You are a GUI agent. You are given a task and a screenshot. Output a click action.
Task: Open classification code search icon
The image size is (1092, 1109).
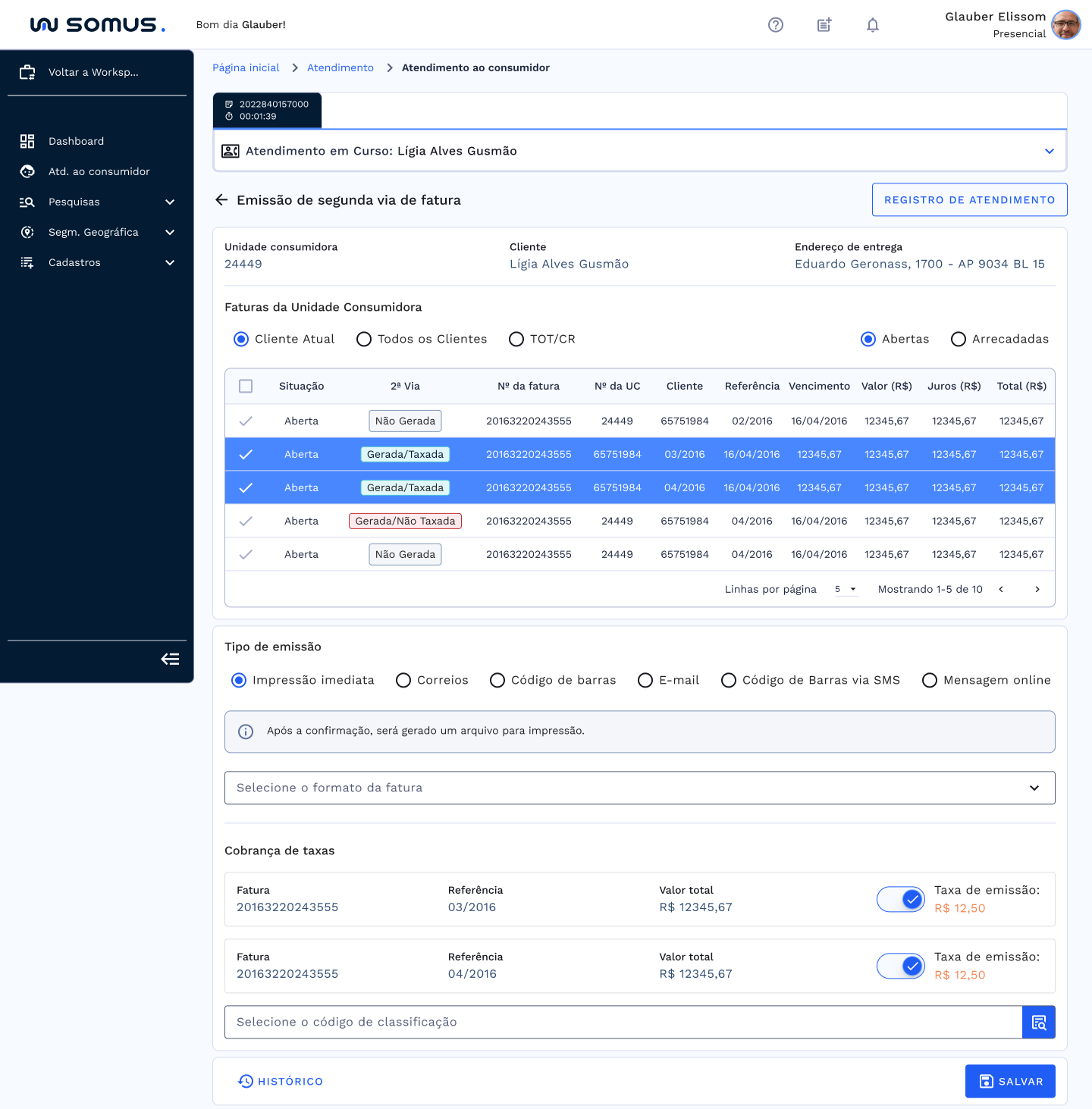coord(1038,1023)
